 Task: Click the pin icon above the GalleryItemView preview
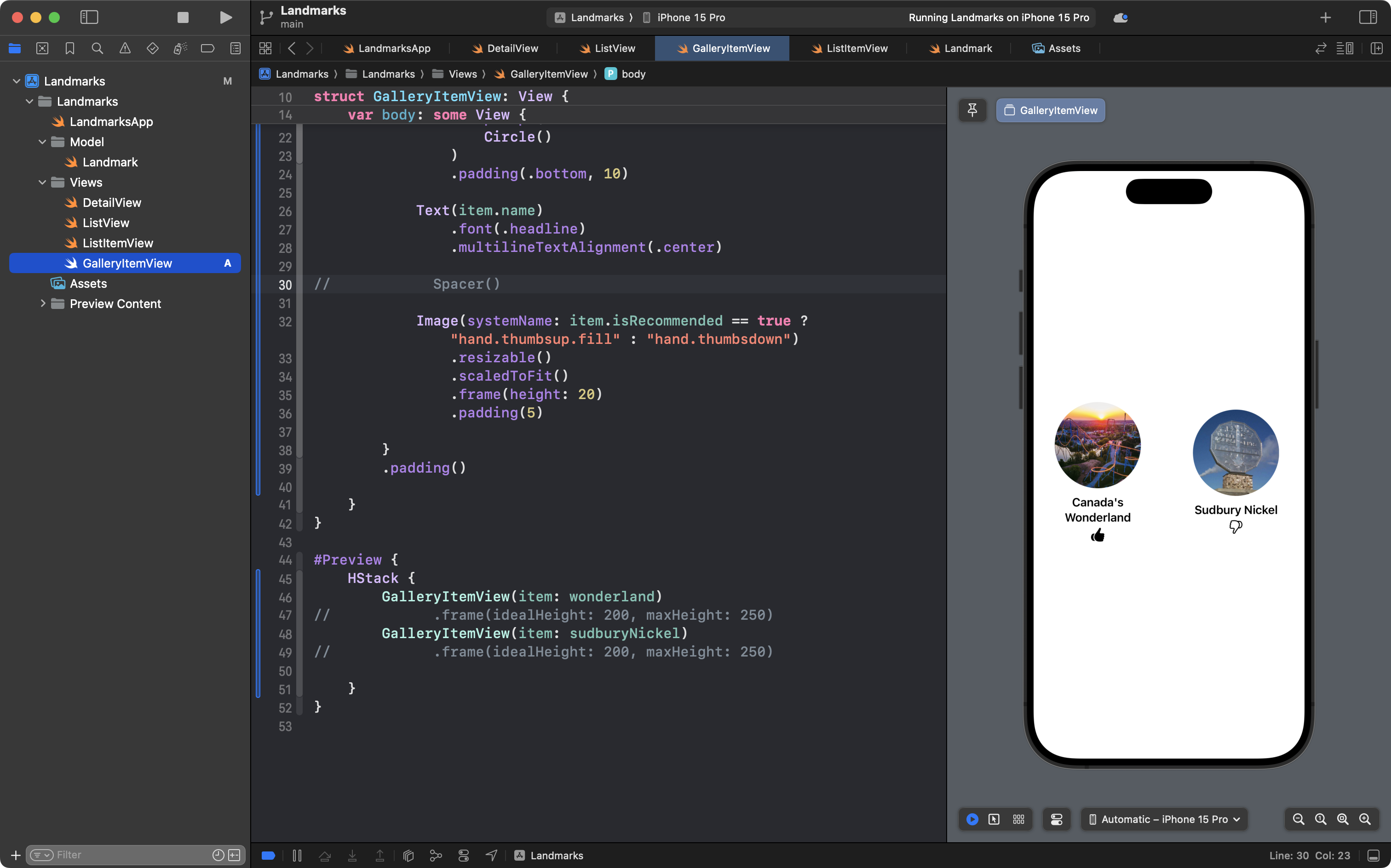pos(972,110)
